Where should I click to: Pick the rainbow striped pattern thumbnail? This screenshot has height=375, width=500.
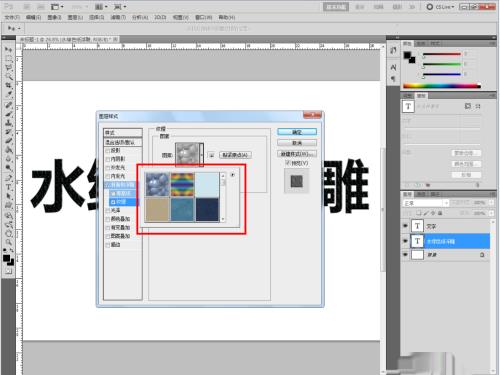pyautogui.click(x=182, y=185)
